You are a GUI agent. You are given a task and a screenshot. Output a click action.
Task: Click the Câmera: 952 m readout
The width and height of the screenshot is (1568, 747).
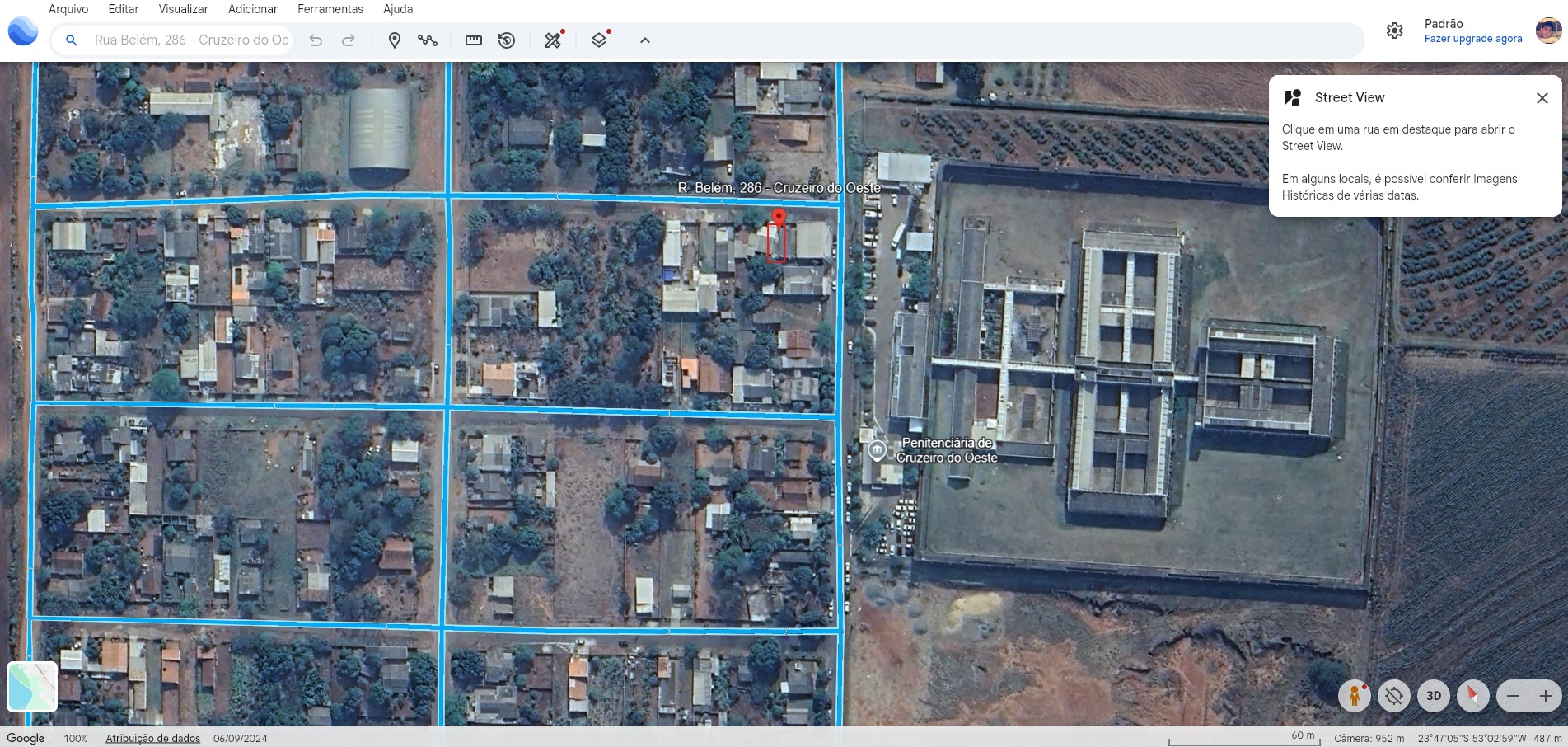coord(1369,738)
